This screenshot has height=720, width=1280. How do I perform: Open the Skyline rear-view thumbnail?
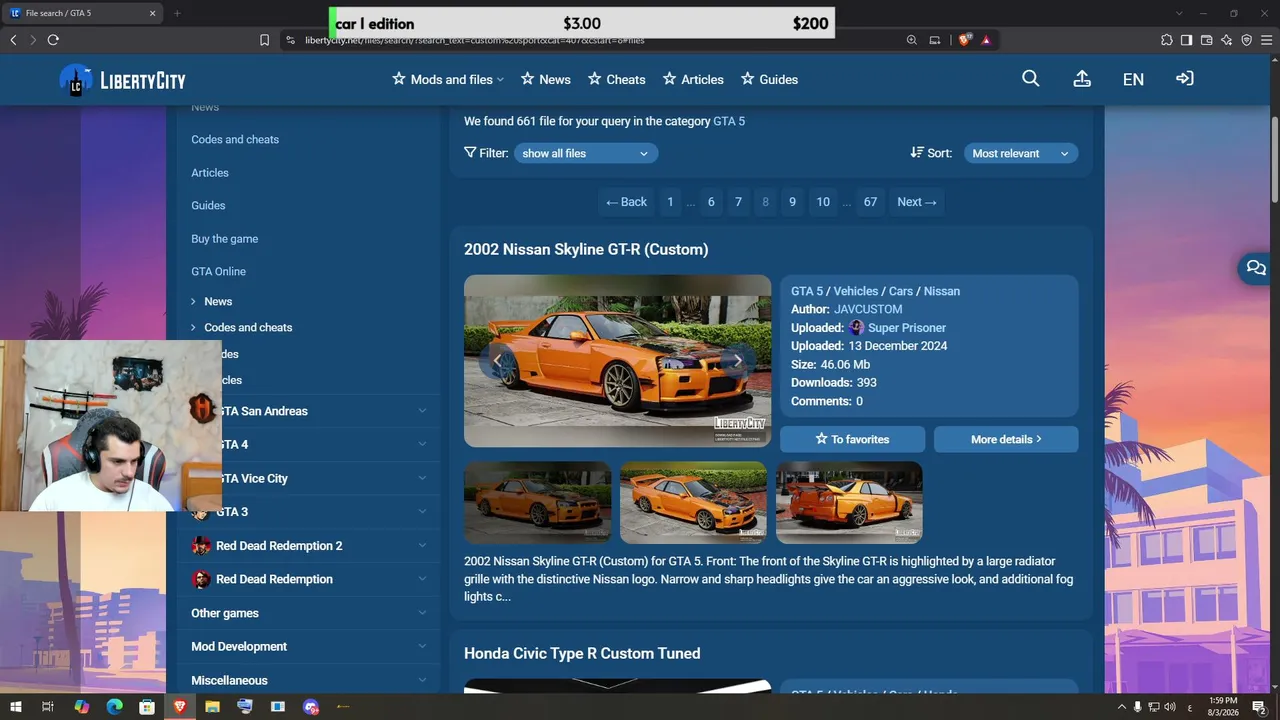[849, 503]
